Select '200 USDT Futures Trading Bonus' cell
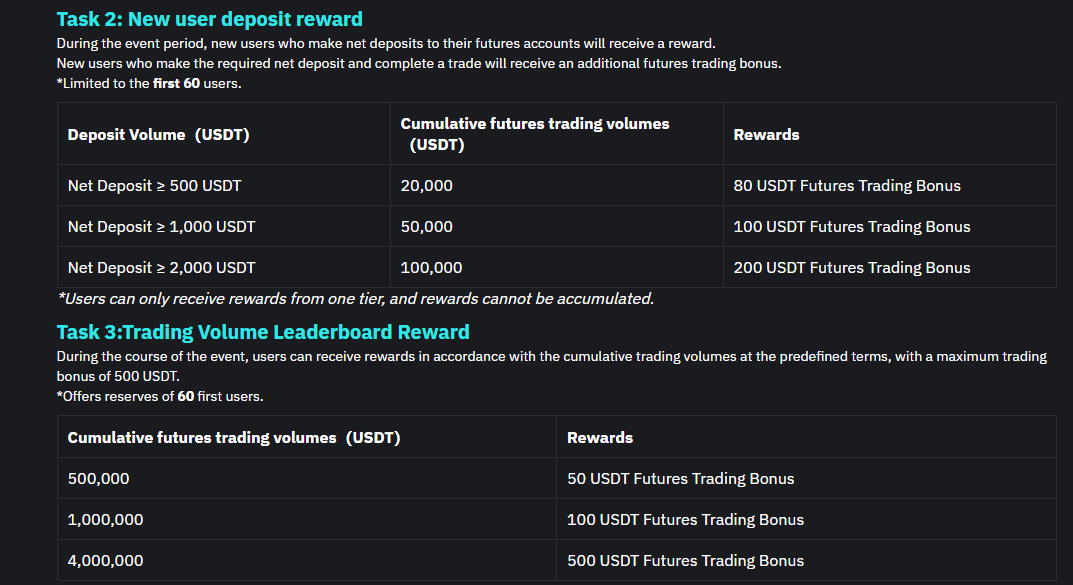The width and height of the screenshot is (1073, 585). (x=890, y=268)
